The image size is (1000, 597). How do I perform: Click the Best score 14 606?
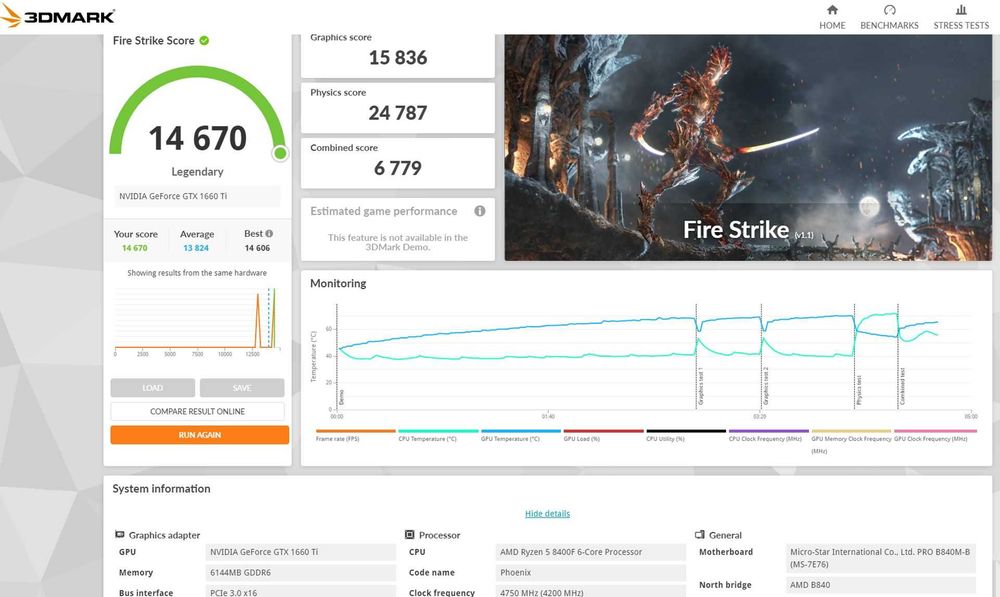coord(257,248)
